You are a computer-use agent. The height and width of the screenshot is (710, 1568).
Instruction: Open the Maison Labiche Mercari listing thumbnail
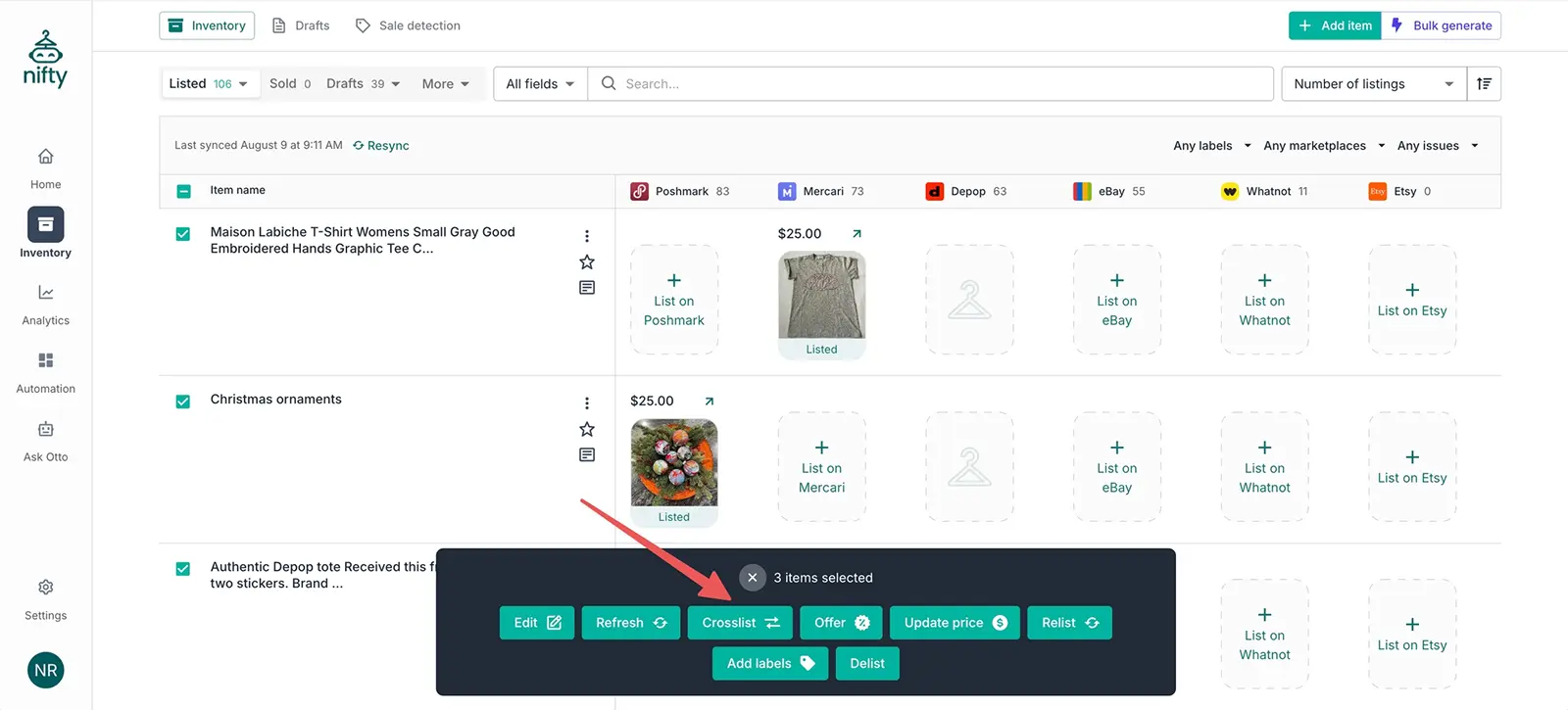(821, 305)
